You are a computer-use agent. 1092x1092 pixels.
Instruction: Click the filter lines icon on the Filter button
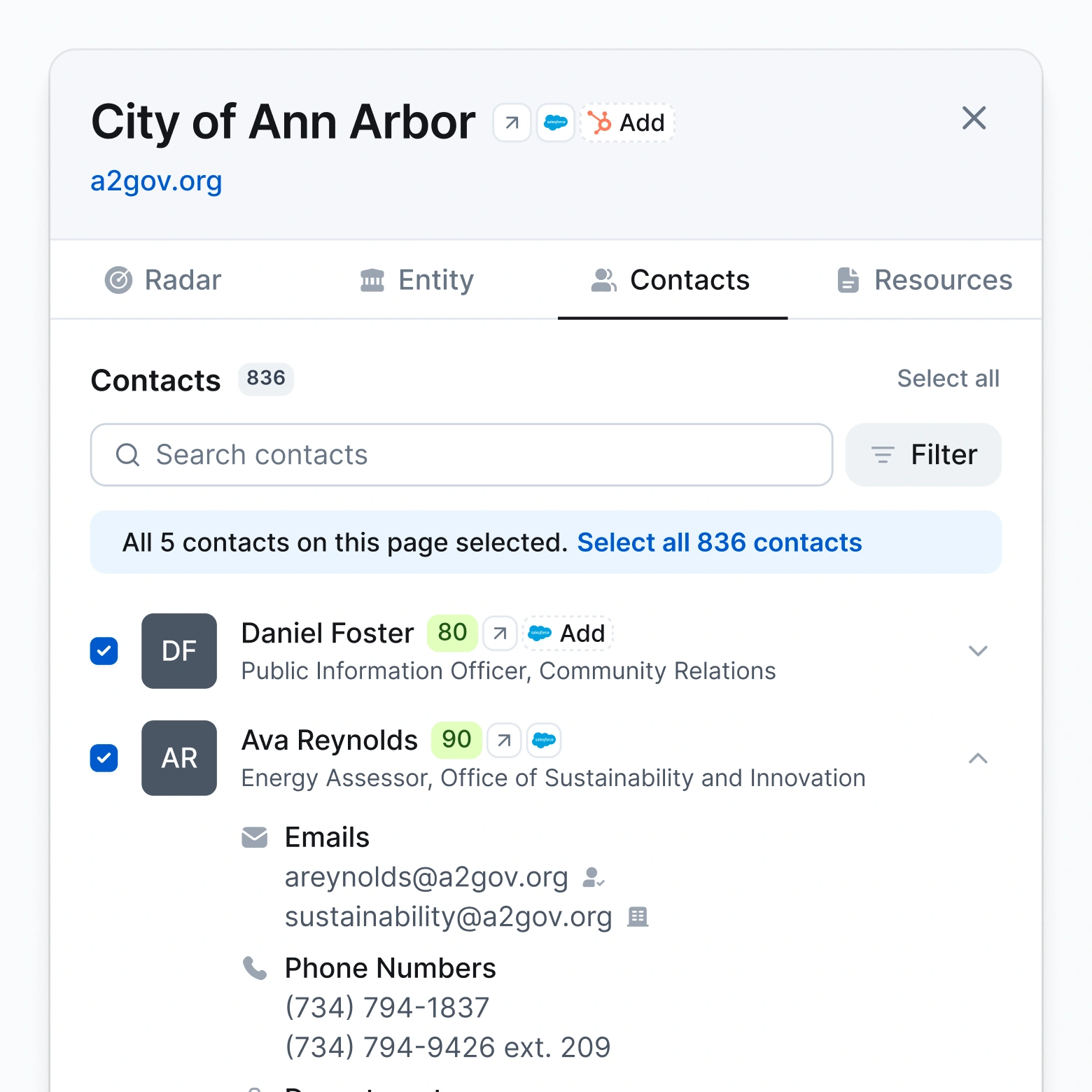882,455
